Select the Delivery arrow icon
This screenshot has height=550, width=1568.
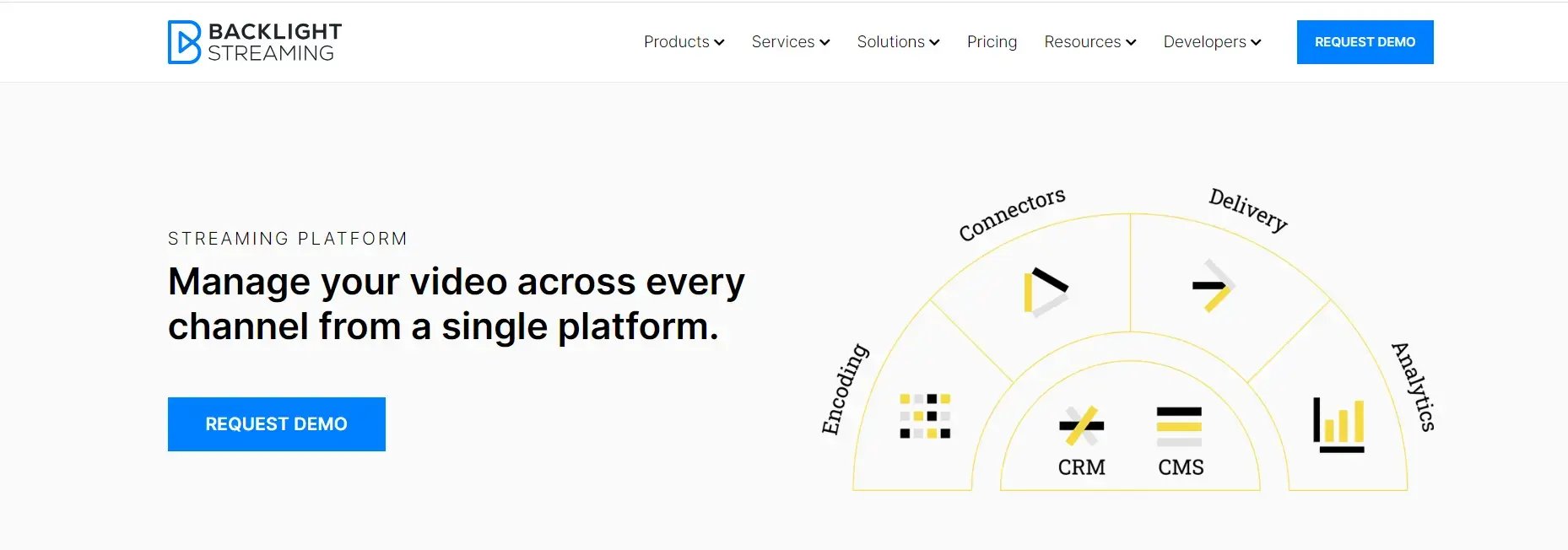click(x=1214, y=285)
